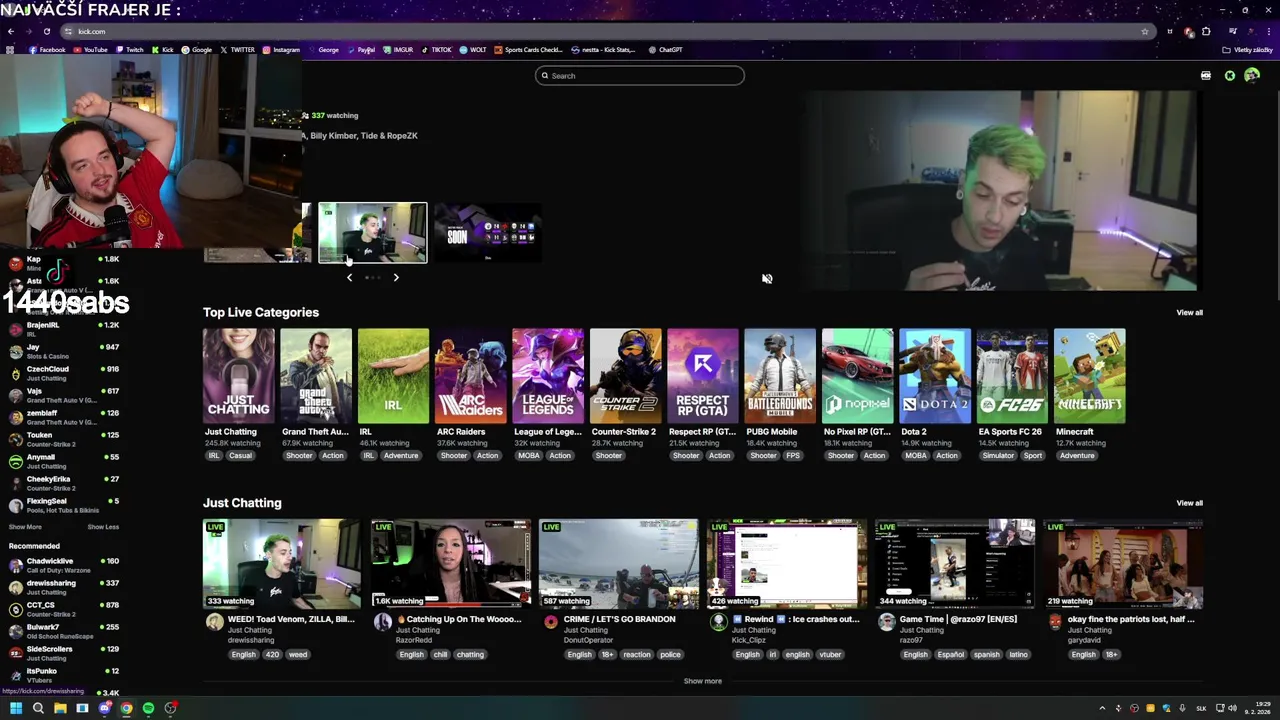Image resolution: width=1280 pixels, height=720 pixels.
Task: Open the Counter-Strike 2 category card
Action: tap(625, 376)
